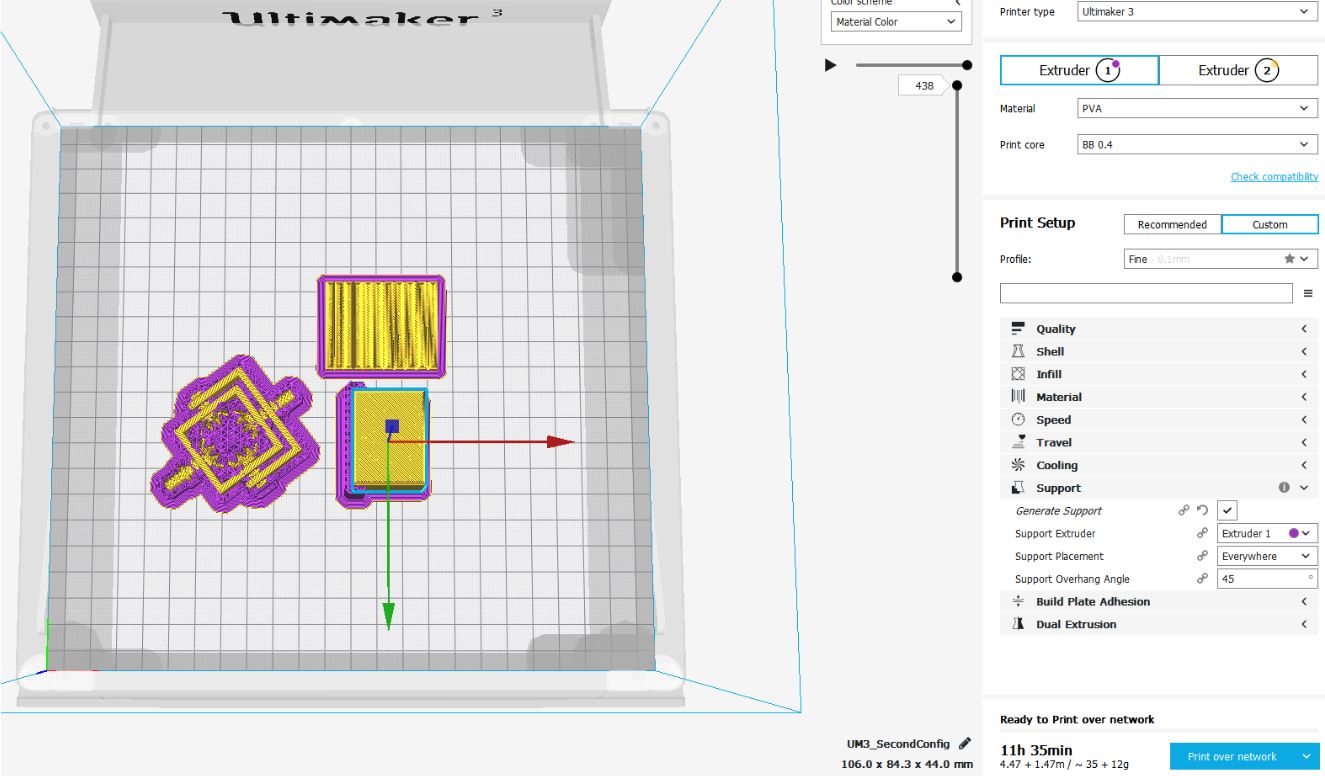Open the Print core BB 0.4 dropdown

[x=1196, y=145]
